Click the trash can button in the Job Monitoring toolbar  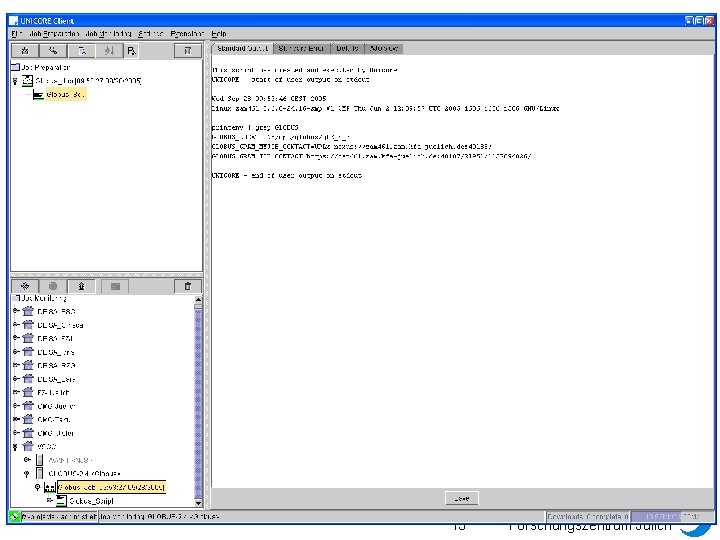(x=187, y=286)
